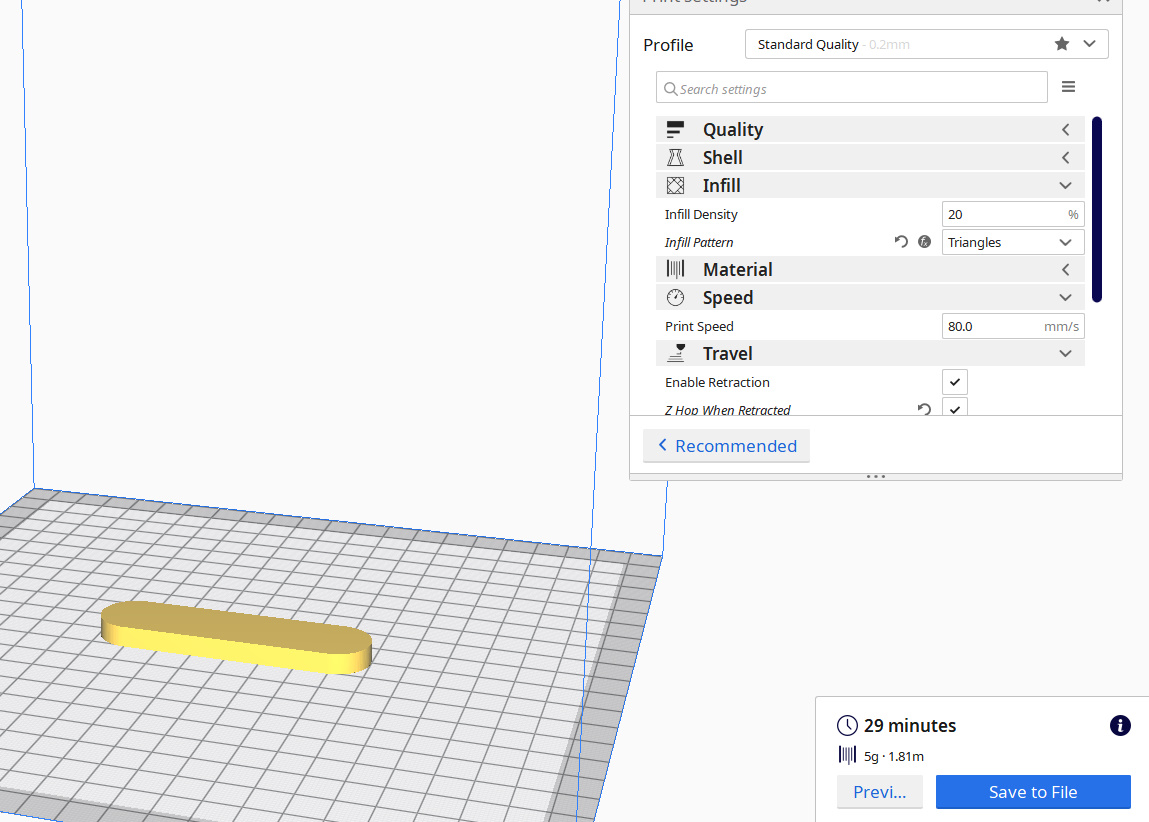Viewport: 1149px width, 822px height.
Task: Click the 29 minutes time estimate
Action: click(909, 725)
